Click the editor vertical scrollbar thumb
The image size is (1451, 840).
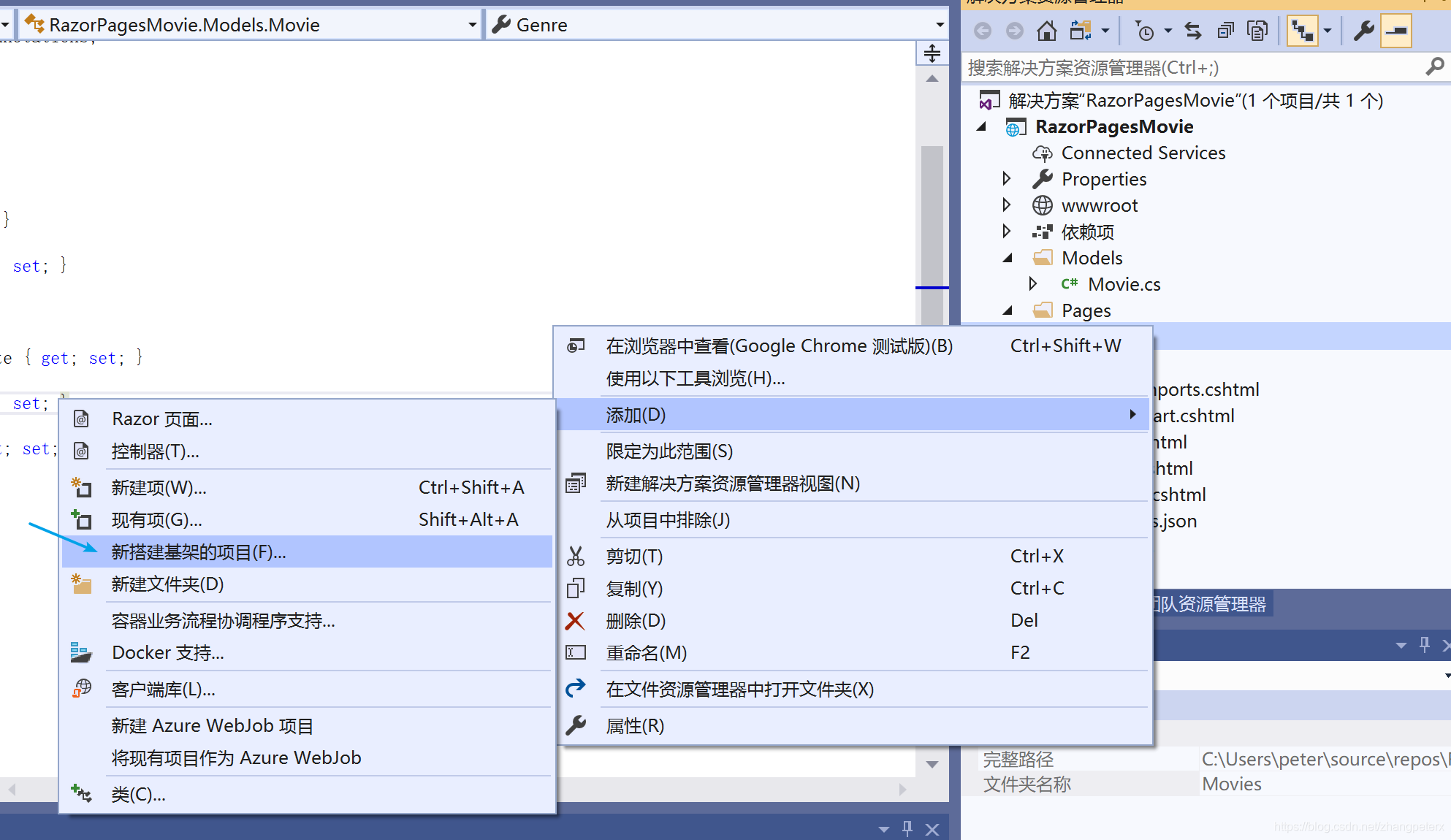[932, 219]
